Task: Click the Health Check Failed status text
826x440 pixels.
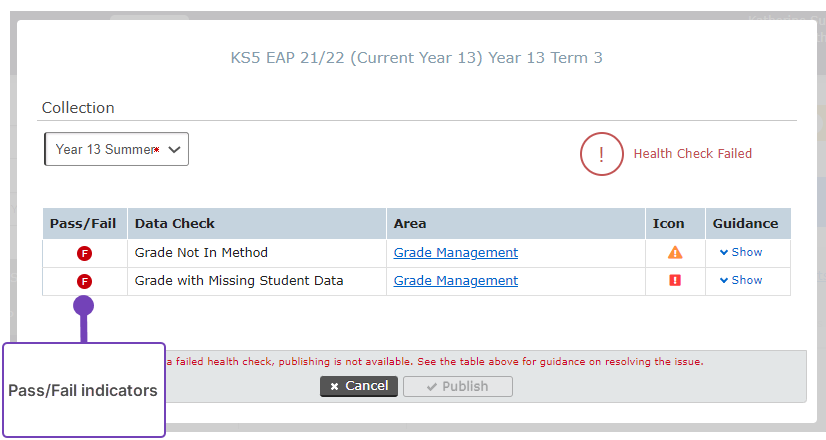Action: coord(692,154)
